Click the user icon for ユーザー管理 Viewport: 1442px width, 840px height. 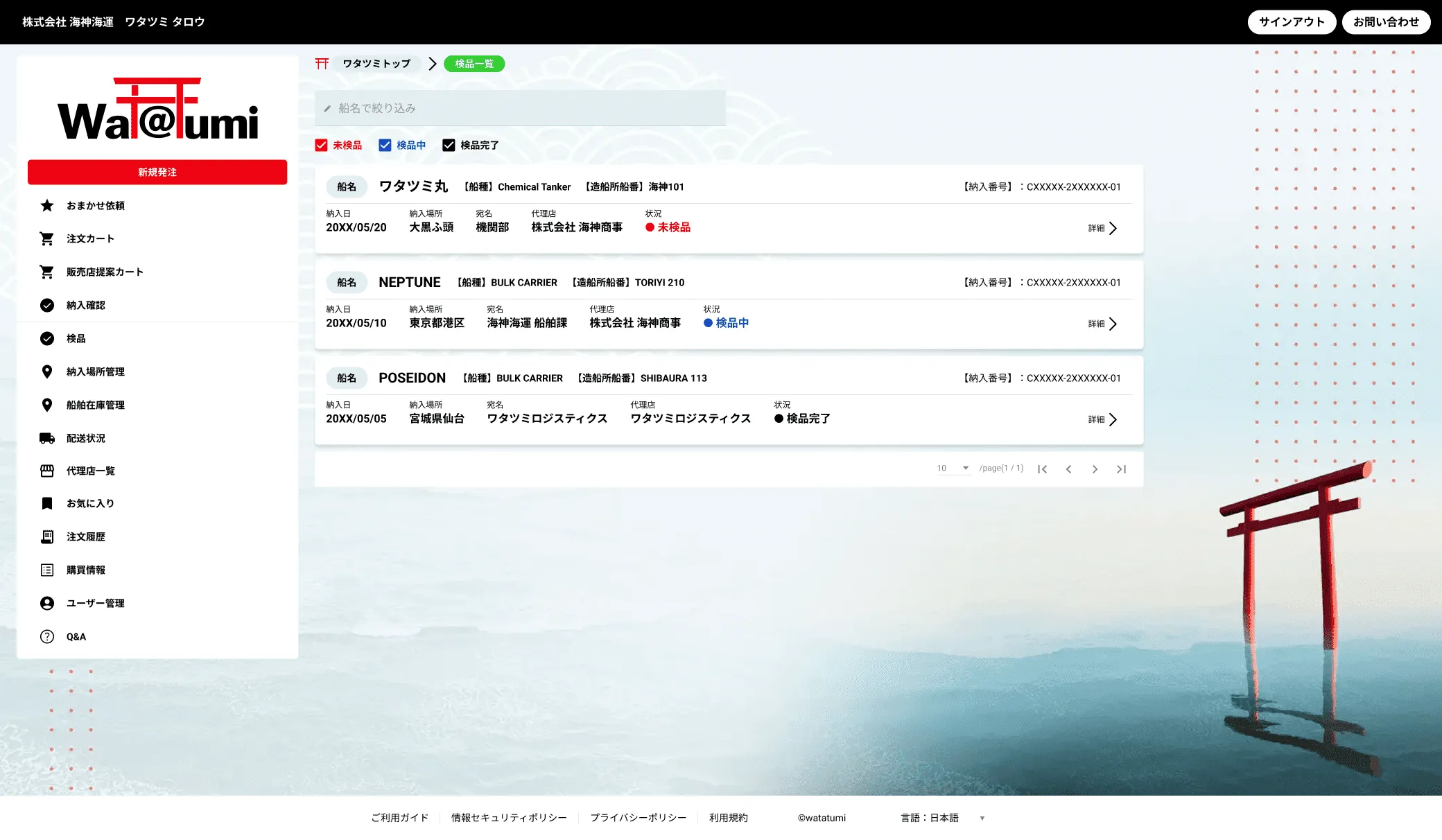[46, 604]
